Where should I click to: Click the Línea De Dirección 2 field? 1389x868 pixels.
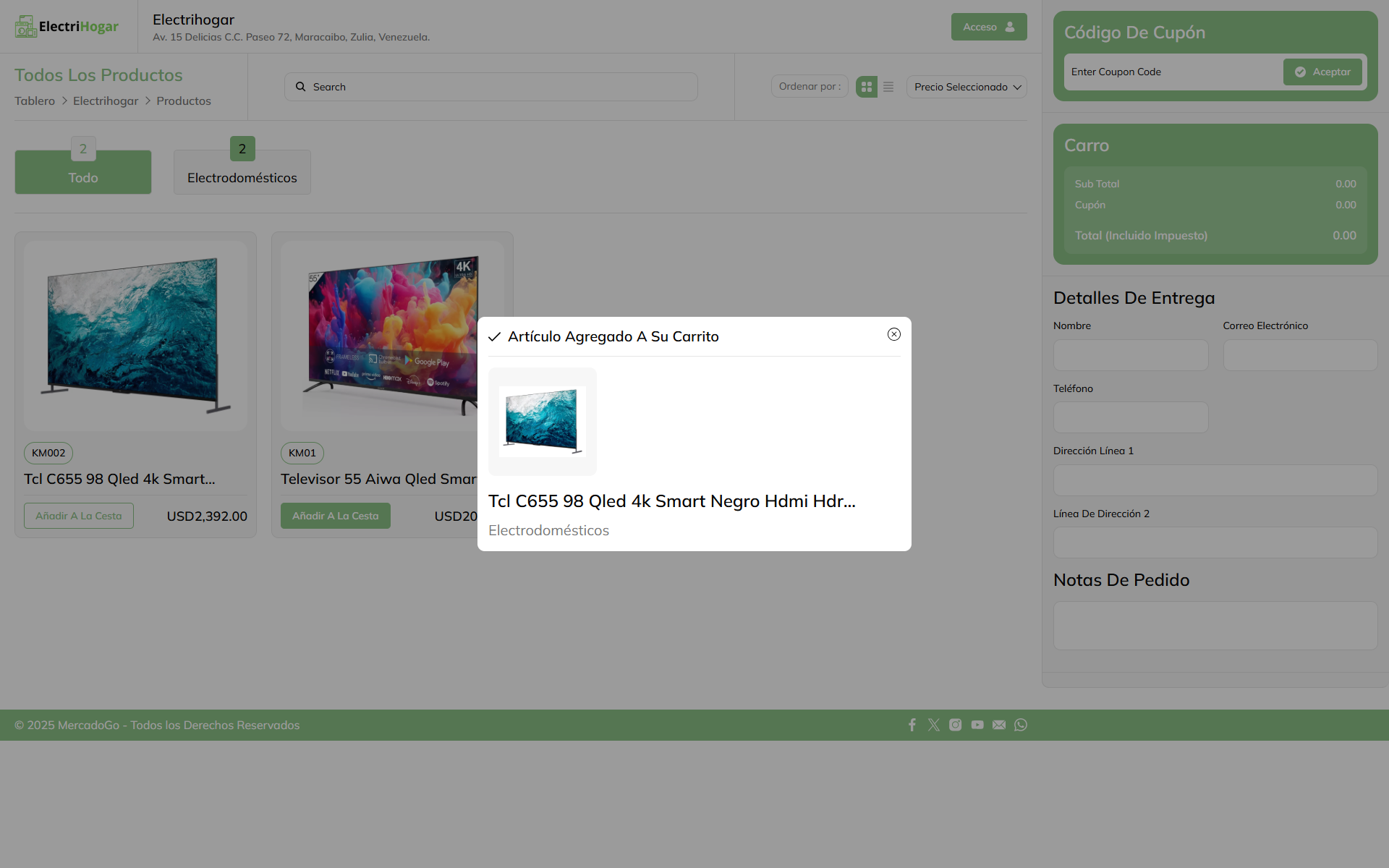coord(1215,542)
